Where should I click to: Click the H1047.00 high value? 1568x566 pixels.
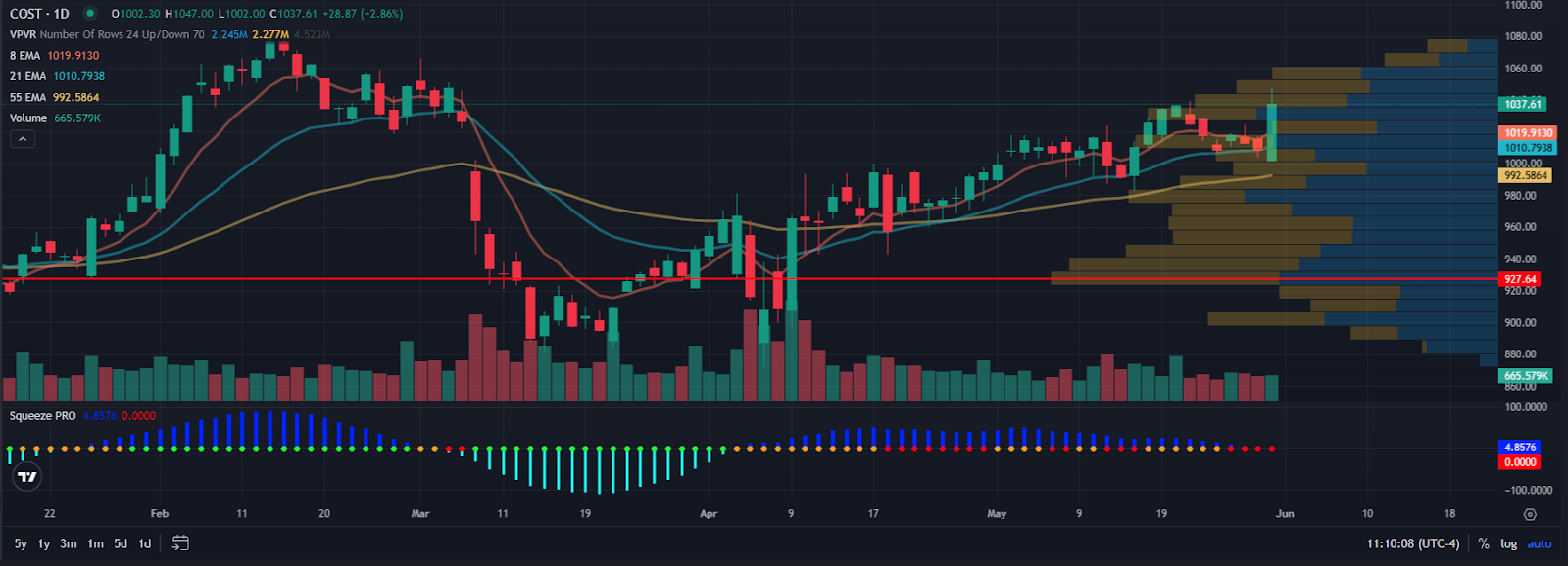(x=189, y=14)
